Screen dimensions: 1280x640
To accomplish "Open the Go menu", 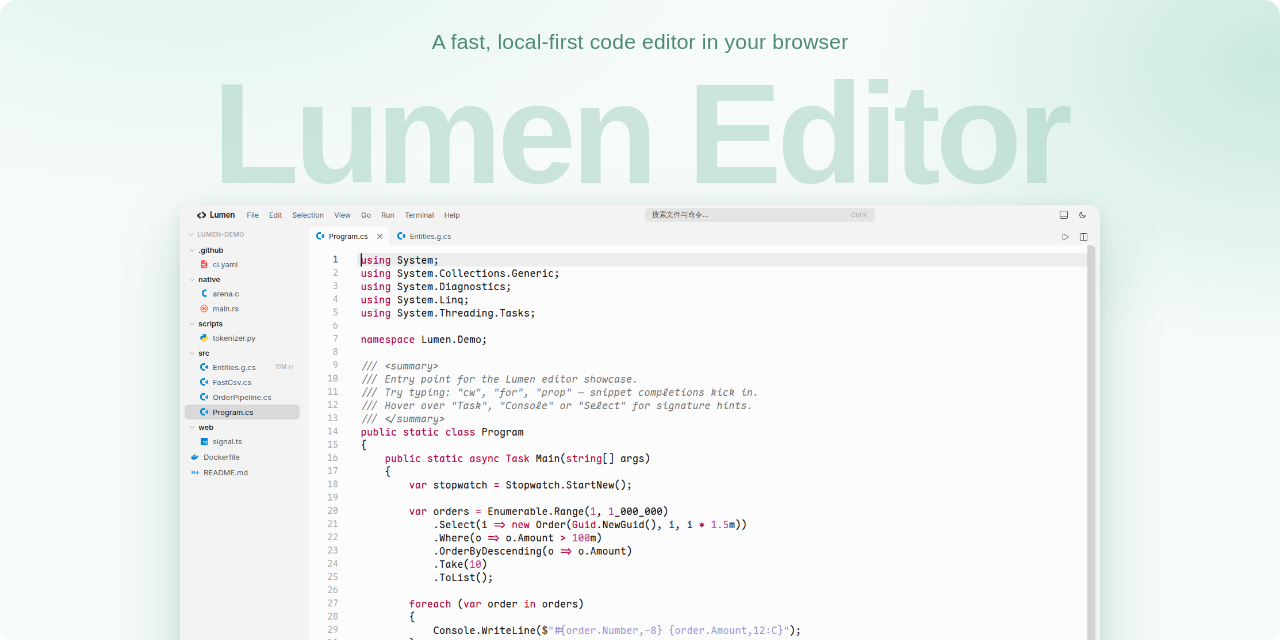I will (366, 215).
